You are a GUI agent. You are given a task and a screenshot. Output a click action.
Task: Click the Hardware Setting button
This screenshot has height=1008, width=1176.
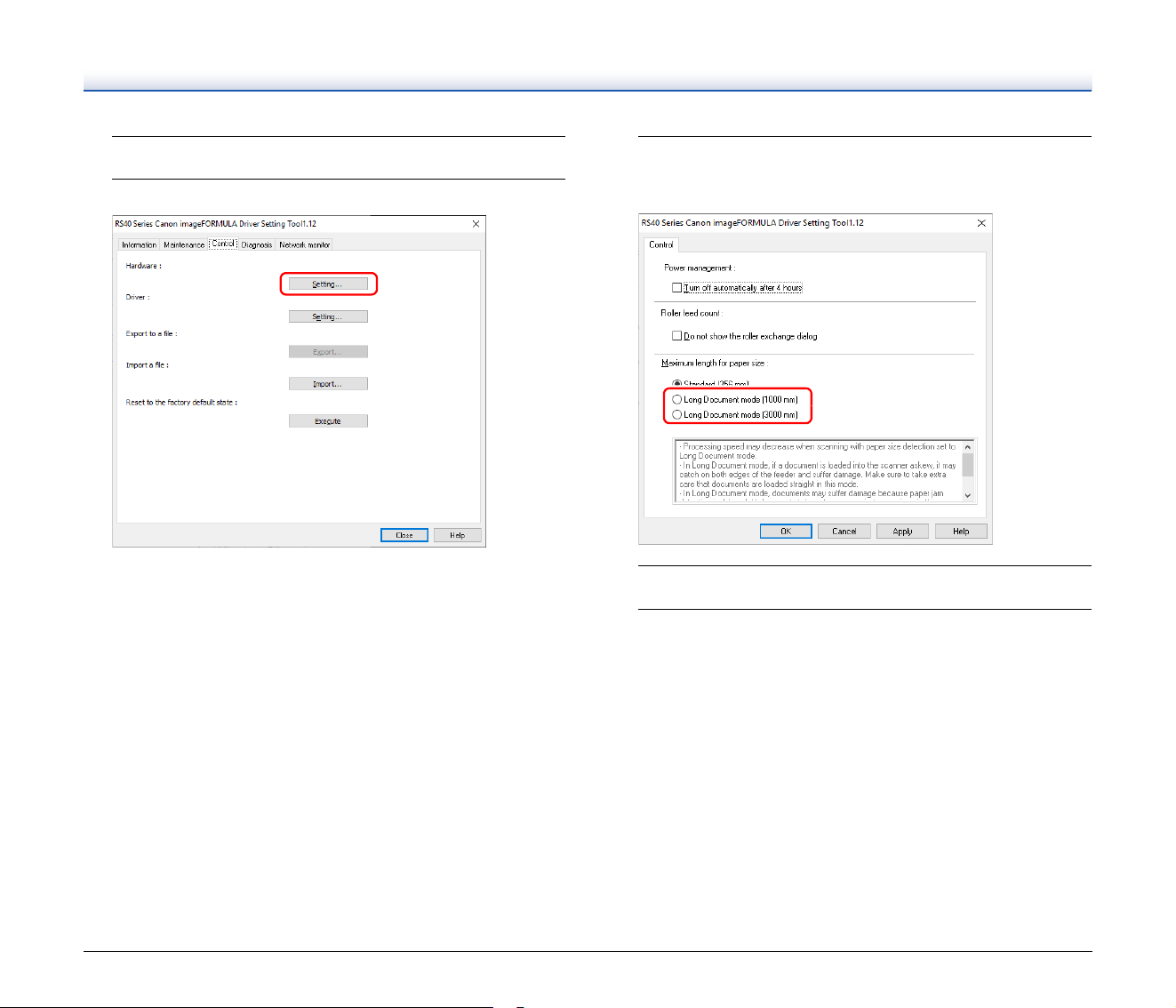(328, 284)
